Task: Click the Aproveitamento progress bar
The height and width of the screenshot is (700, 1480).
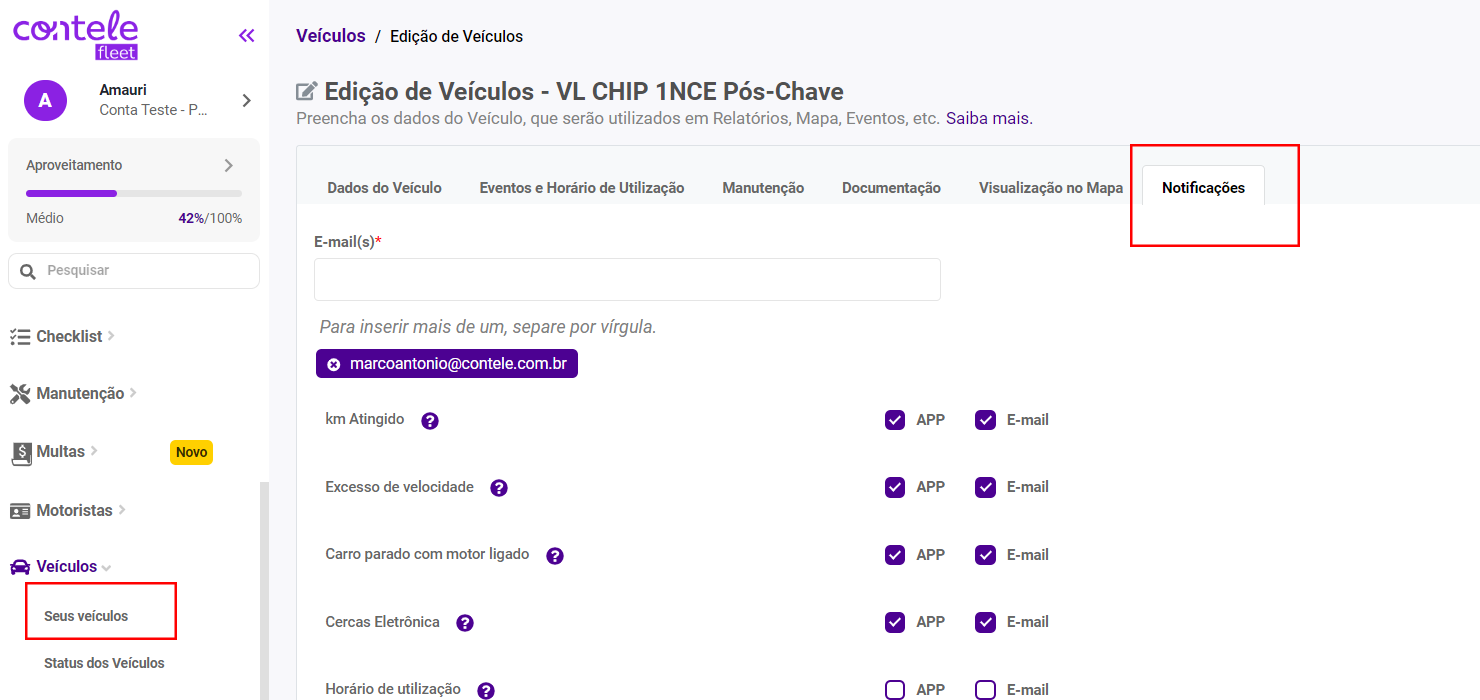Action: pyautogui.click(x=134, y=193)
